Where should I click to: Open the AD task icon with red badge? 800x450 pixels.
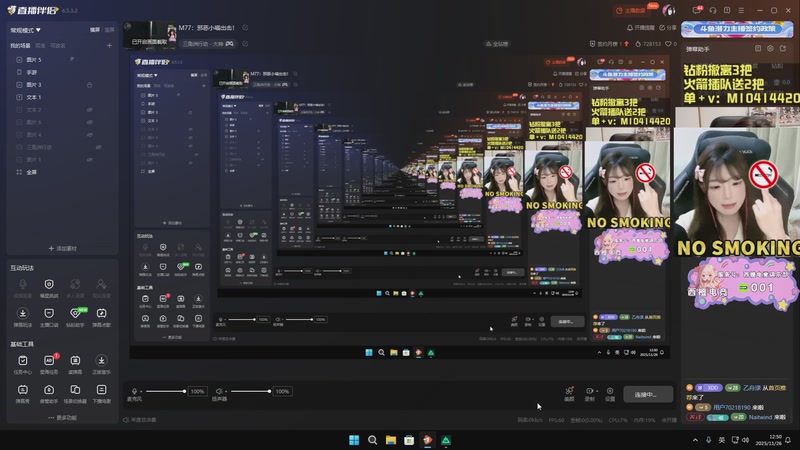(x=49, y=361)
